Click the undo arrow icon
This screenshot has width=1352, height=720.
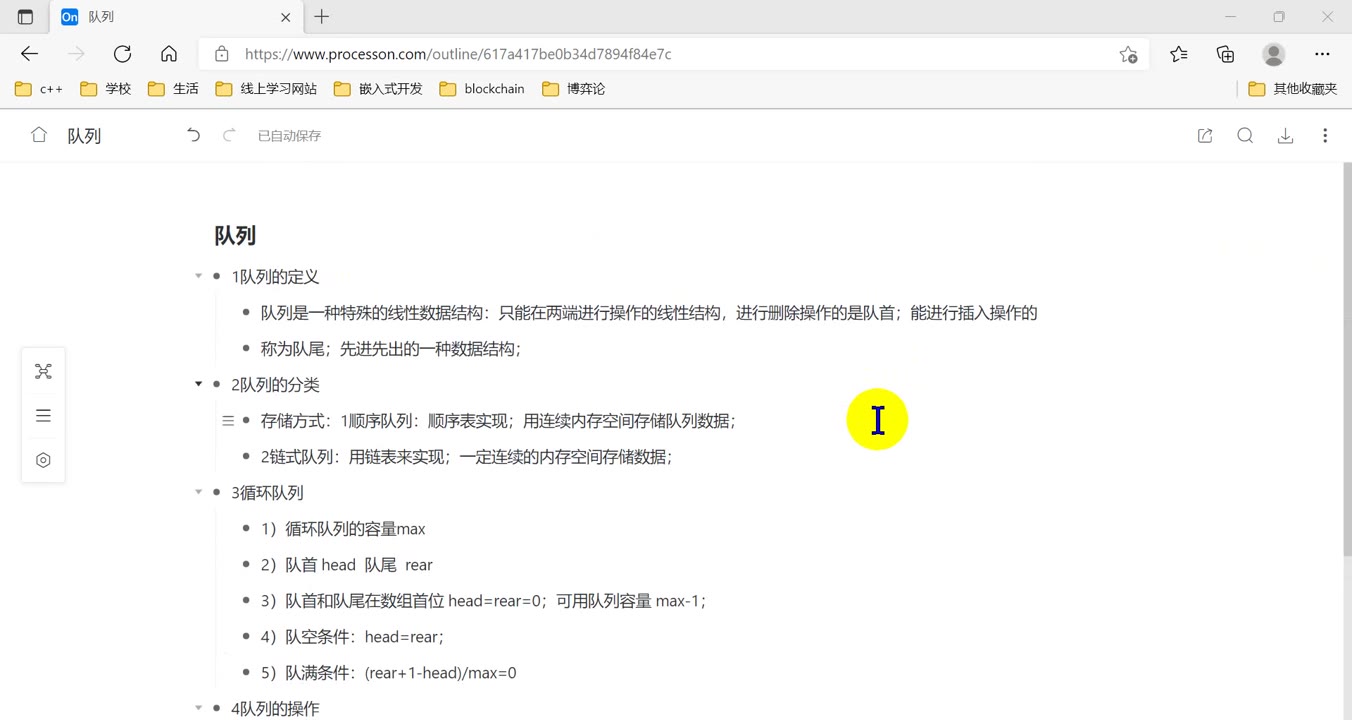(x=193, y=134)
